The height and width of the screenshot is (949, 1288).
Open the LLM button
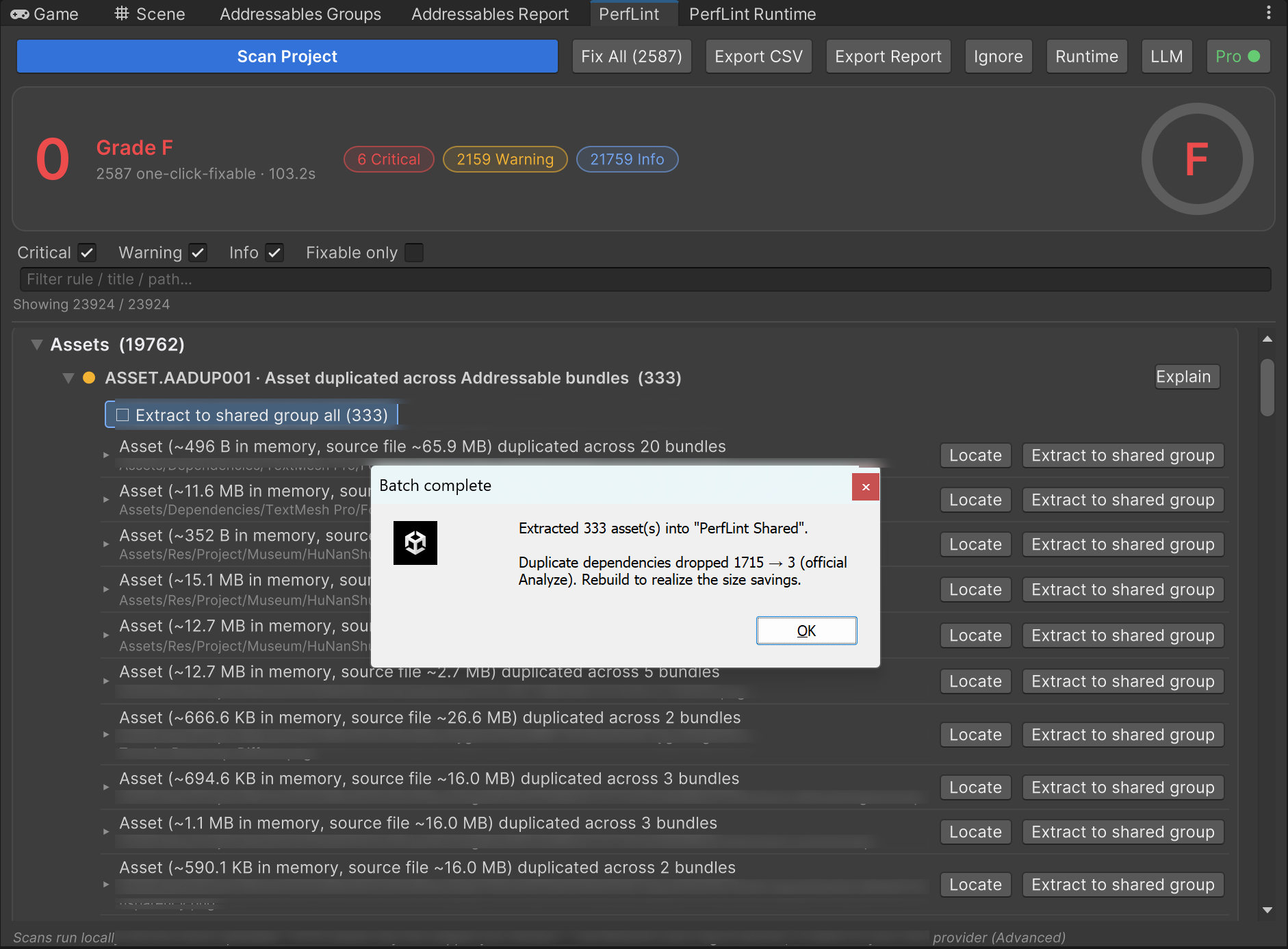1167,56
